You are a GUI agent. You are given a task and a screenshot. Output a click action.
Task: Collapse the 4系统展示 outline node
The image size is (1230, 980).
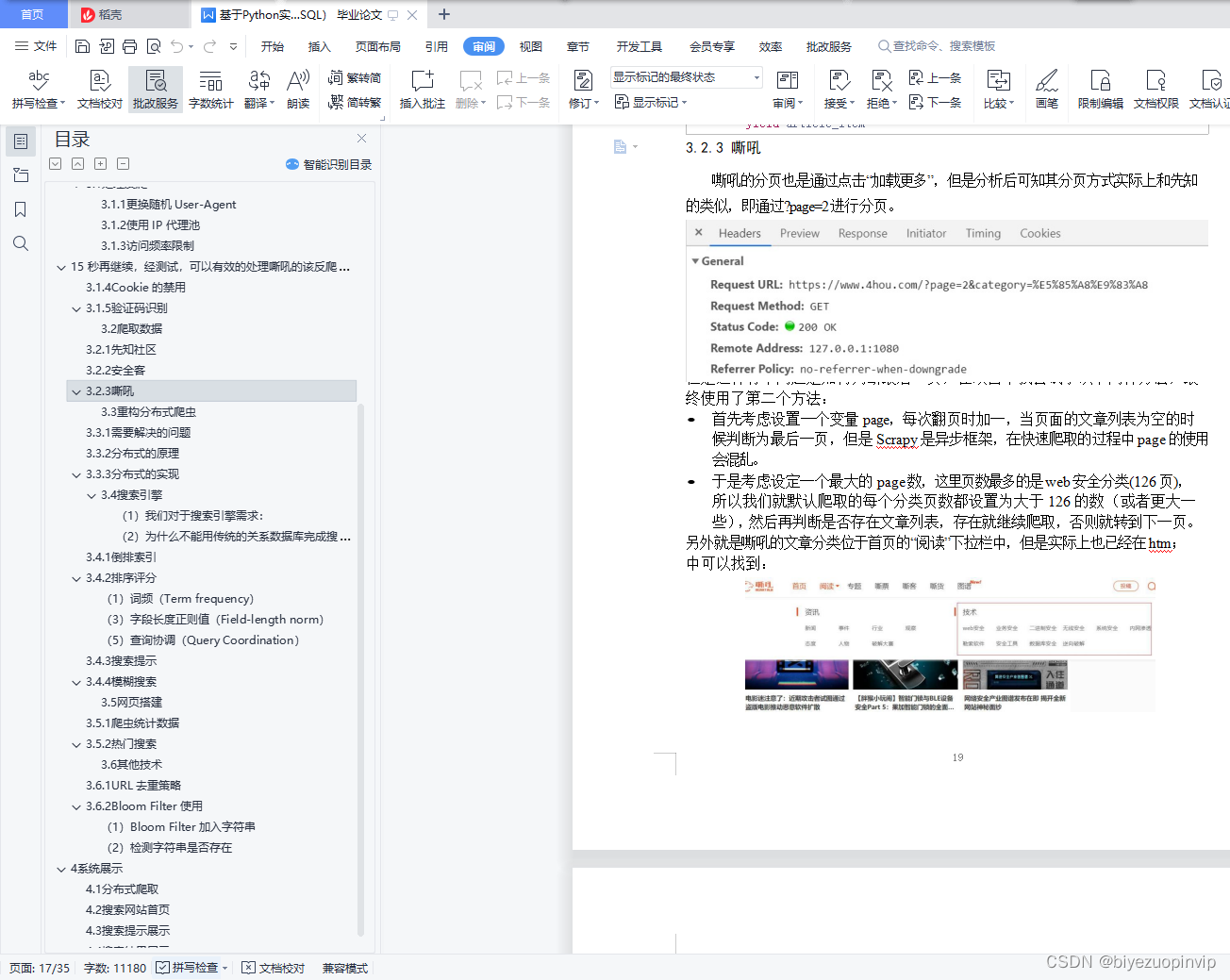(x=61, y=869)
